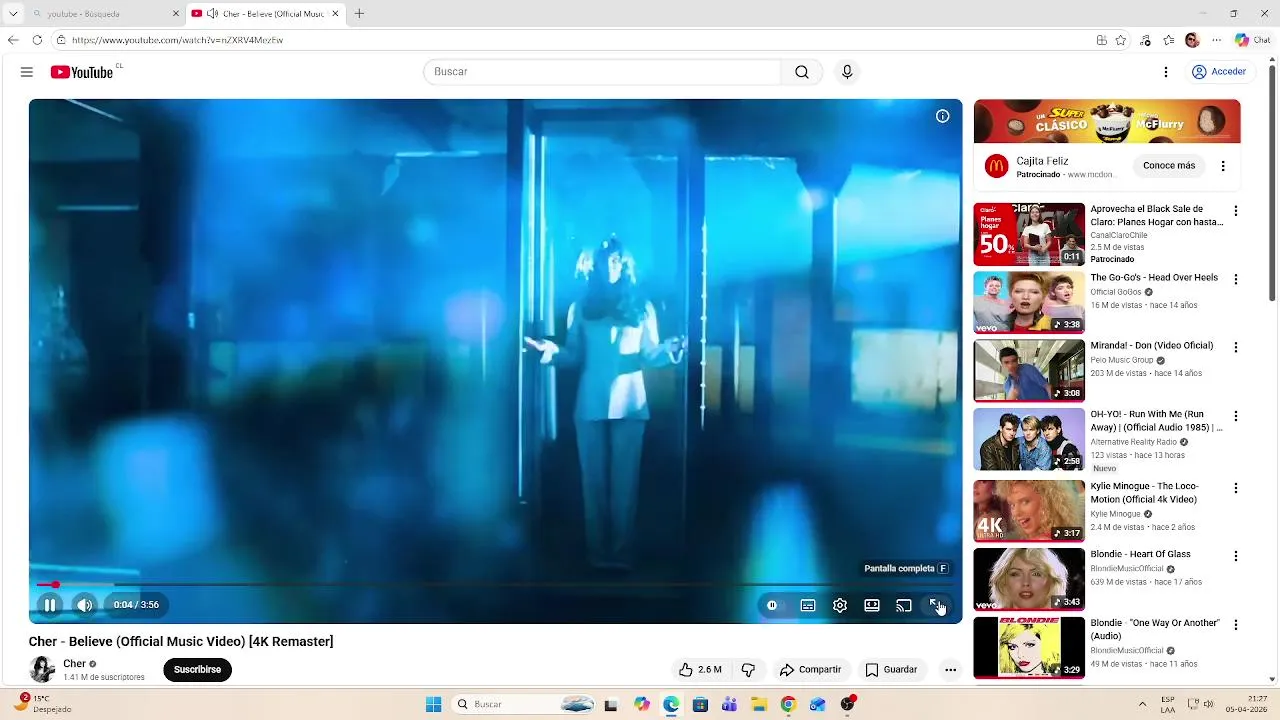The image size is (1280, 720).
Task: Open the tab actions dropdown in Edge
Action: tap(13, 13)
